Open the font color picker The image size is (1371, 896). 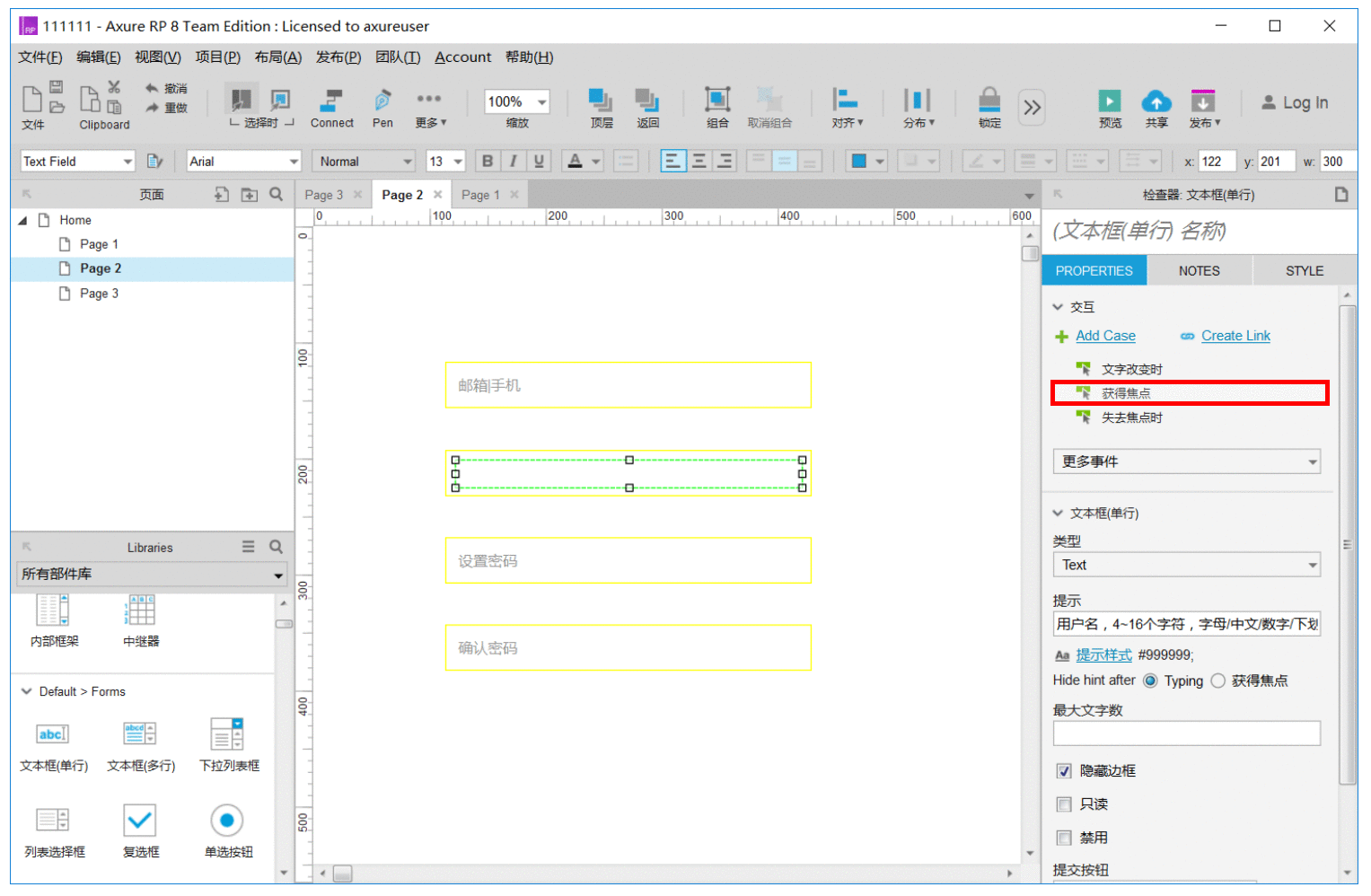click(576, 161)
